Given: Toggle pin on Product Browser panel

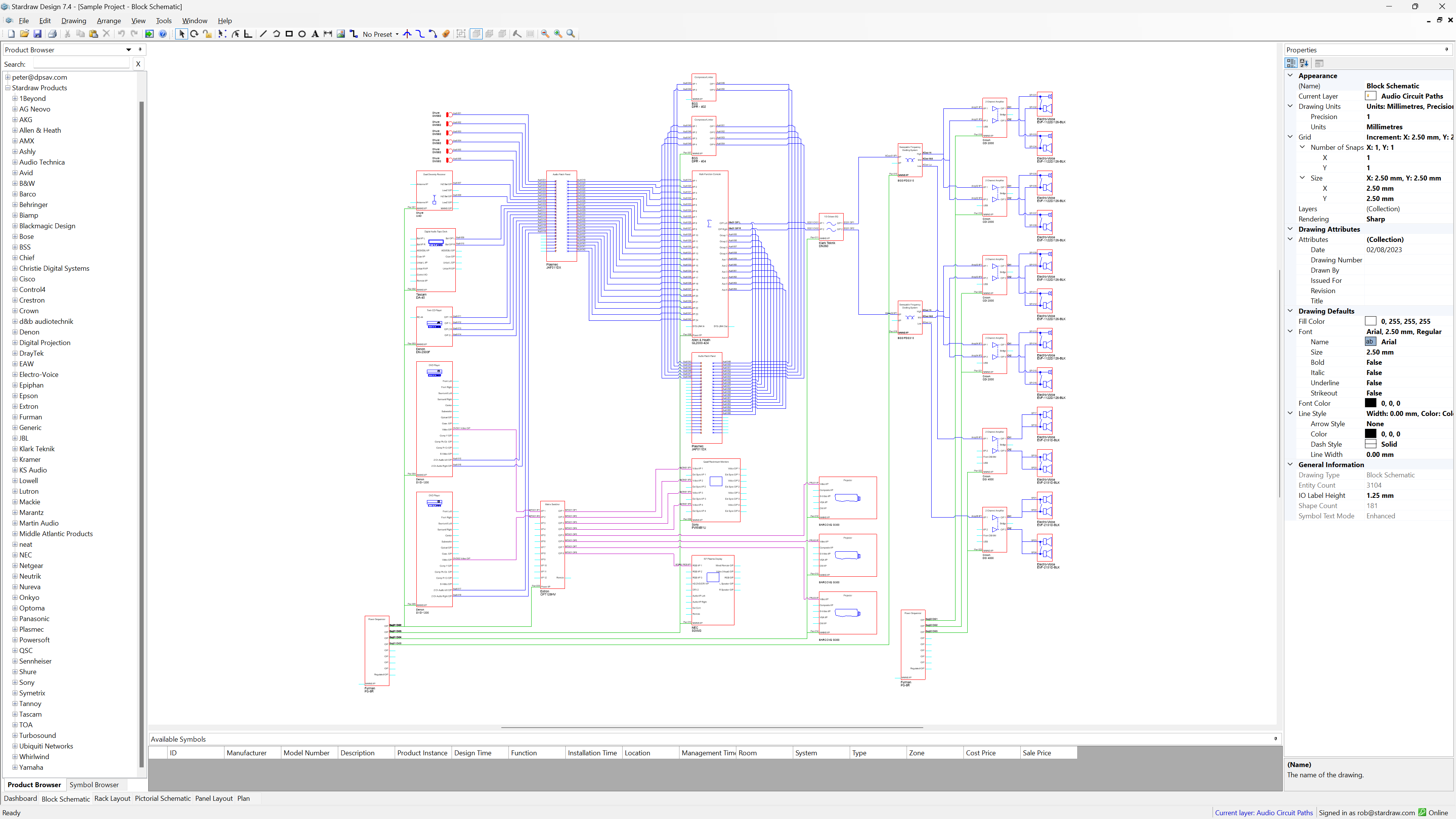Looking at the screenshot, I should point(140,50).
